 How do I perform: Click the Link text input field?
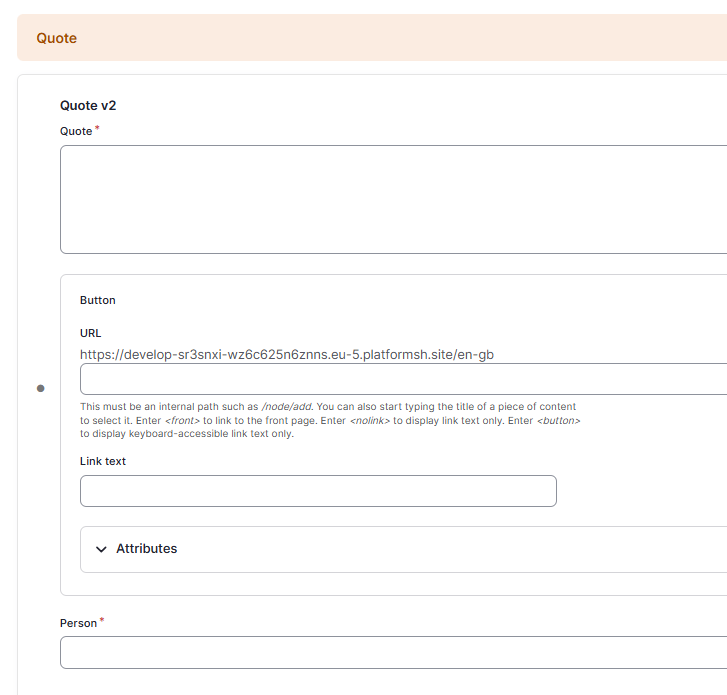pyautogui.click(x=318, y=491)
